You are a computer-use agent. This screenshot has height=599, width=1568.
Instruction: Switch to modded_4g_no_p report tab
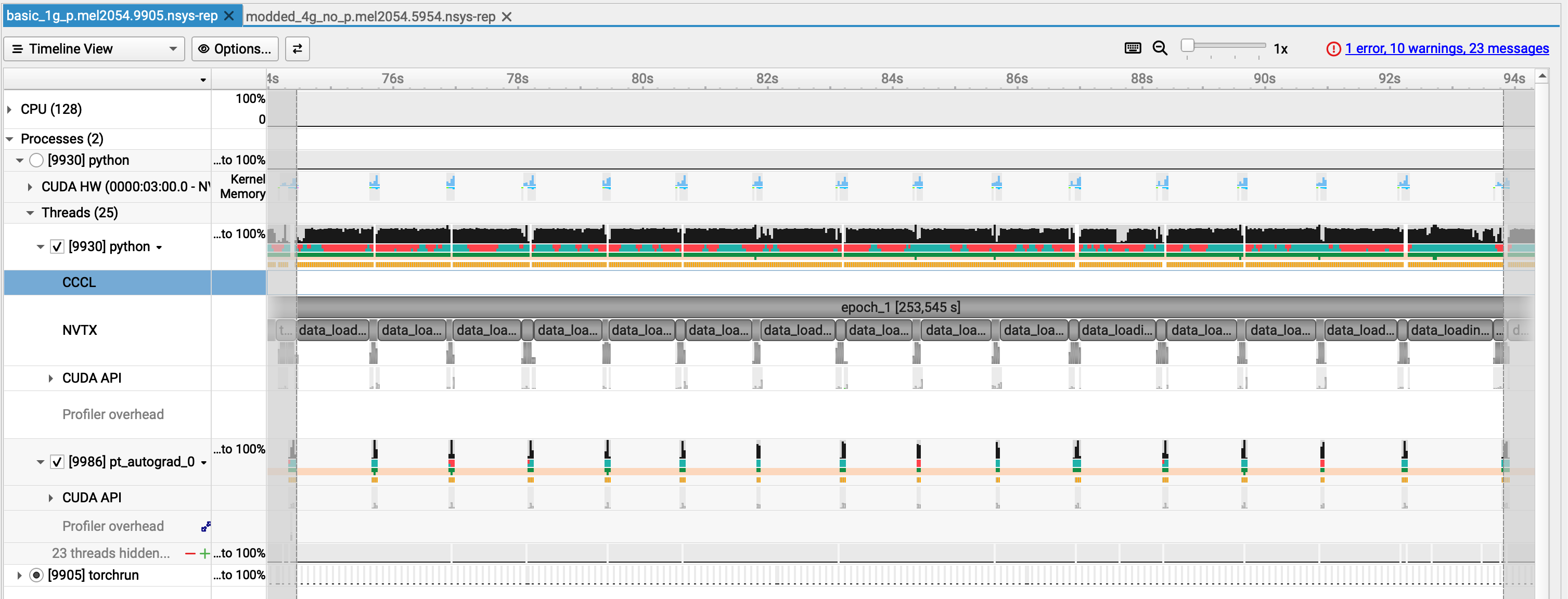coord(370,17)
